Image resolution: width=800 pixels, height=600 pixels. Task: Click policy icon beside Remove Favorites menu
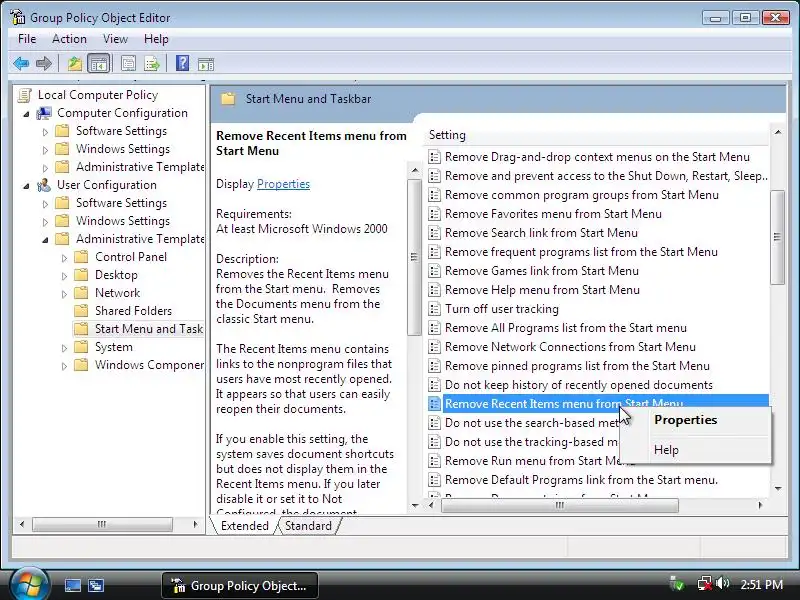tap(434, 214)
